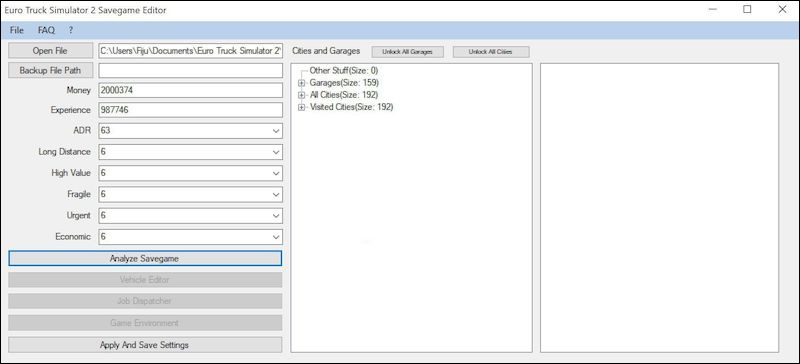This screenshot has width=800, height=364.
Task: Click the Unlock All Cities button
Action: 490,52
